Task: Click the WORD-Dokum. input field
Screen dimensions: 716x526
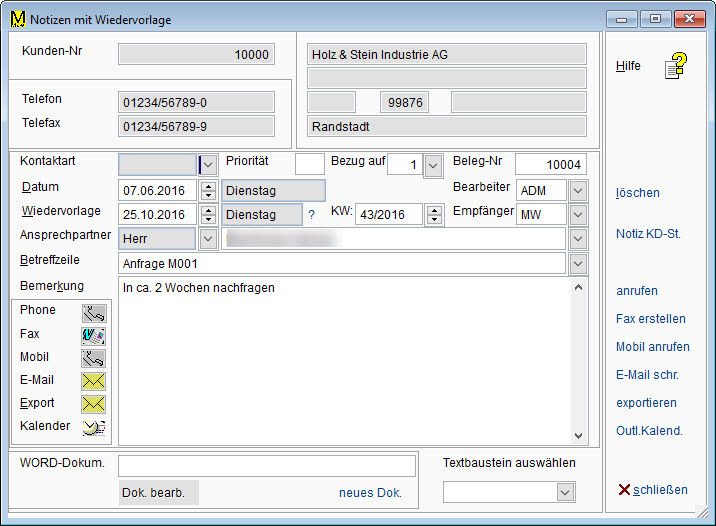Action: [267, 466]
